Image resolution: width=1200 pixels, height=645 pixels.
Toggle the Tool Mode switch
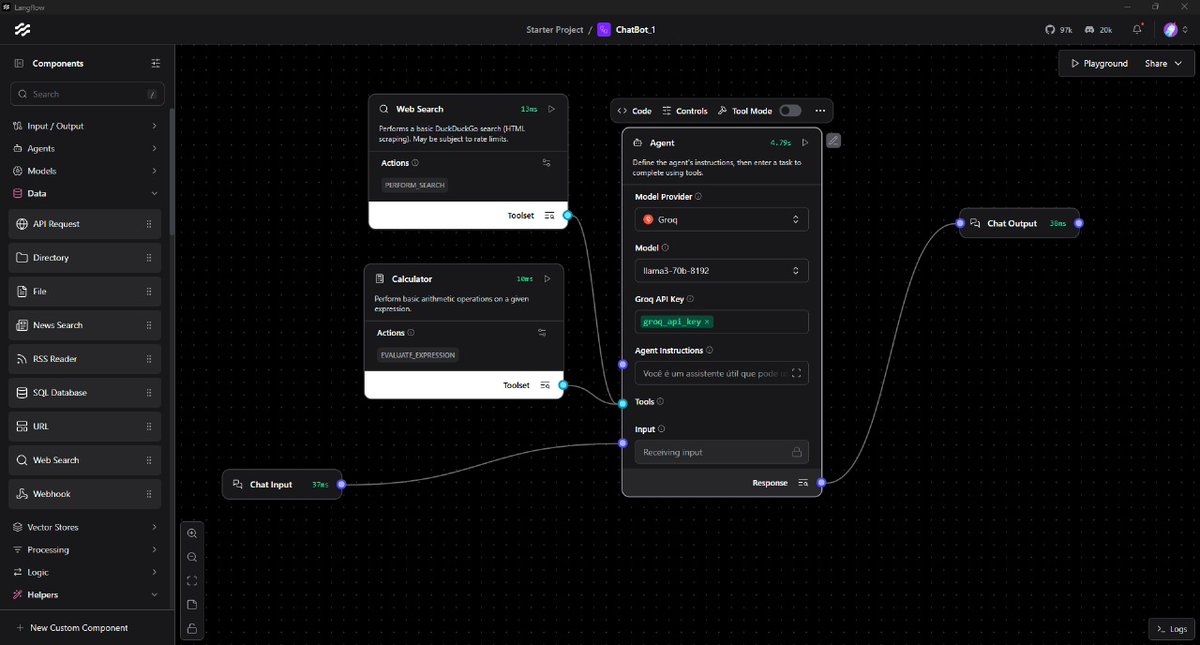tap(790, 111)
